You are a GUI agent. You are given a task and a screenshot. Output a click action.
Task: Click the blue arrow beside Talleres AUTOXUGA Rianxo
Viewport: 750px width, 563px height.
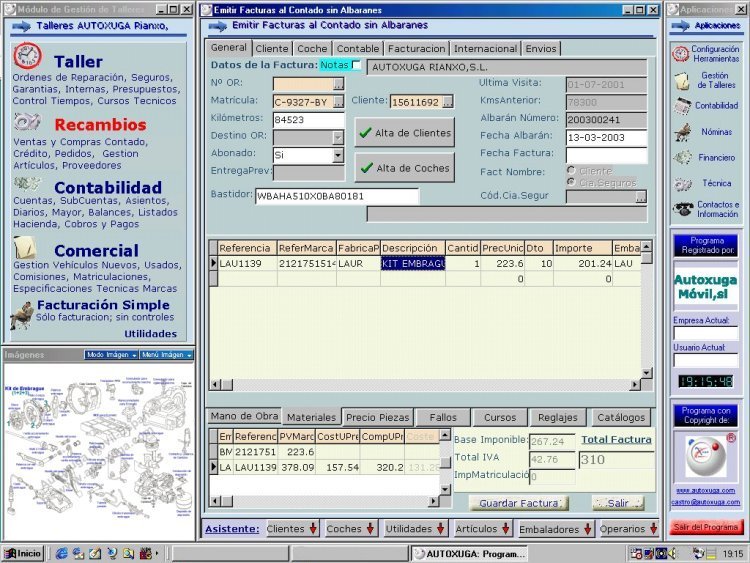(x=21, y=27)
